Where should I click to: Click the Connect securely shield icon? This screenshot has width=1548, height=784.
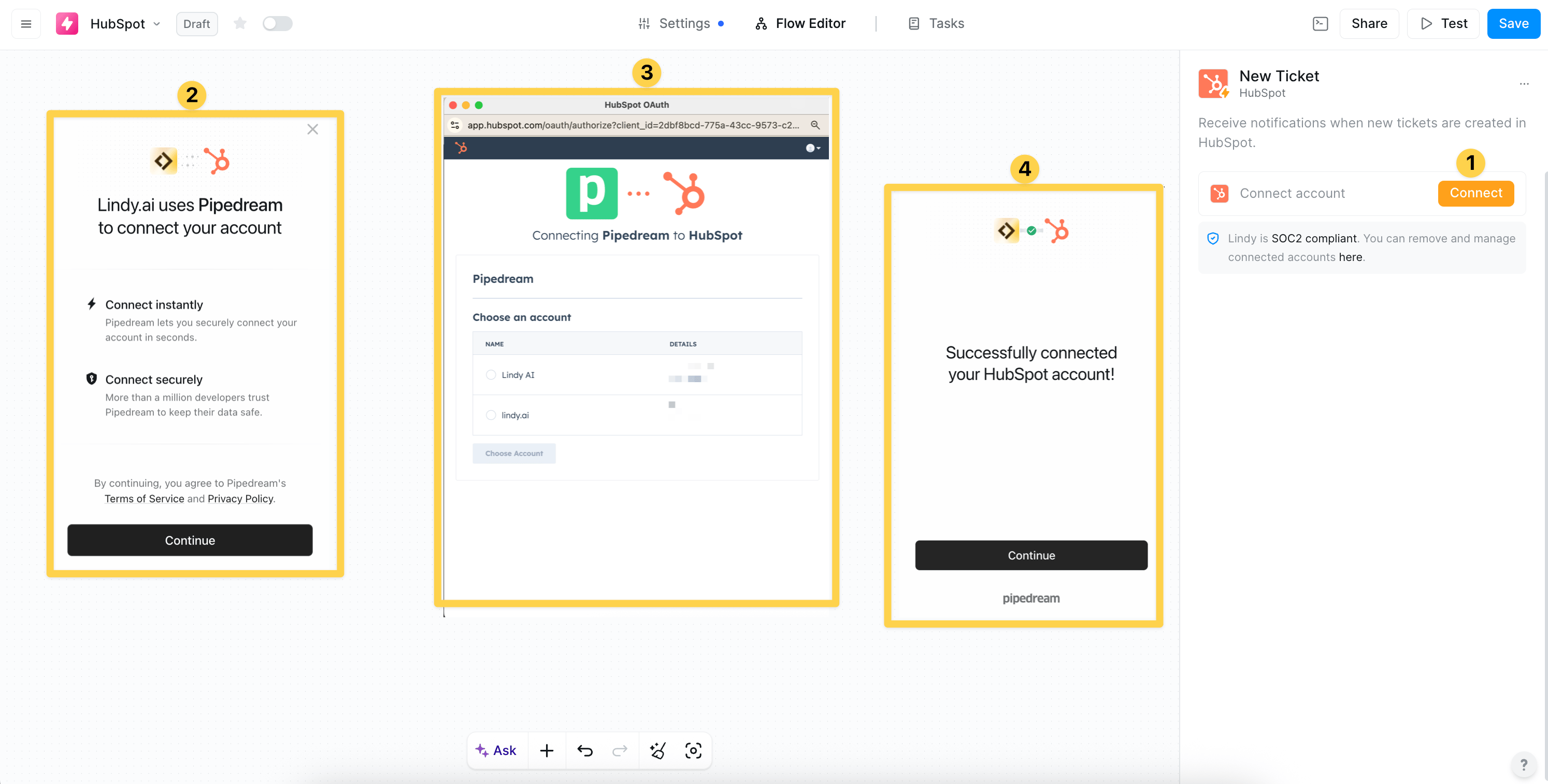pos(91,379)
